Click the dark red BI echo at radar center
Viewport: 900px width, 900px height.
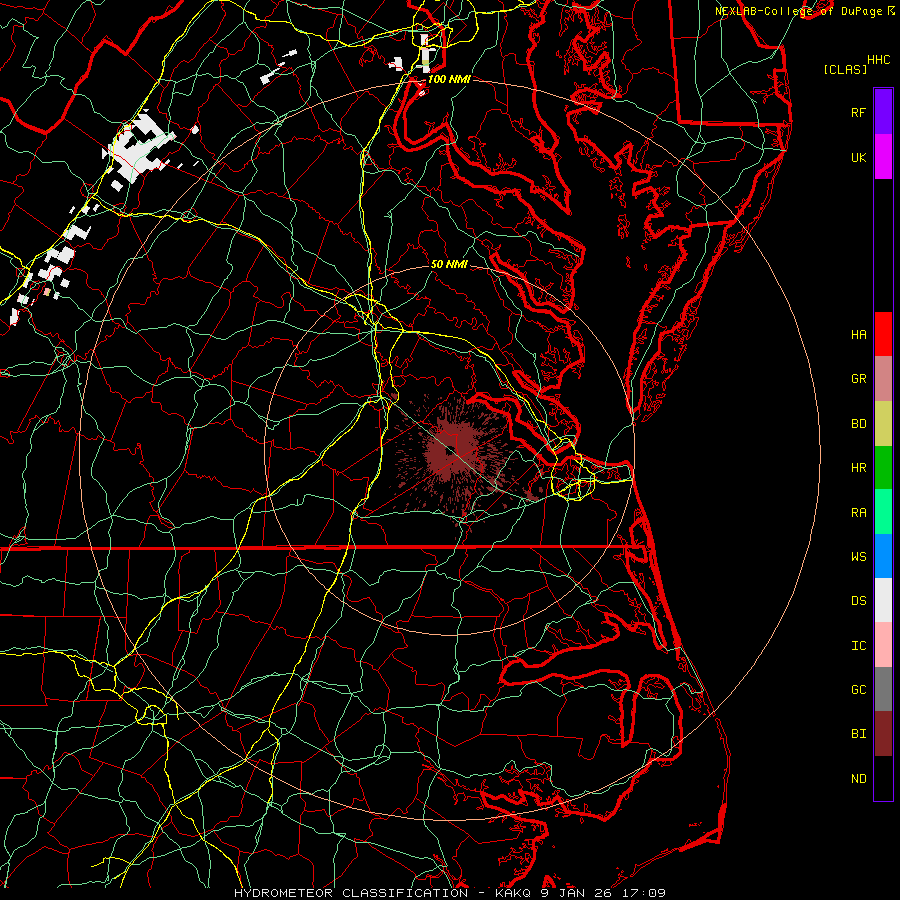coord(453,453)
